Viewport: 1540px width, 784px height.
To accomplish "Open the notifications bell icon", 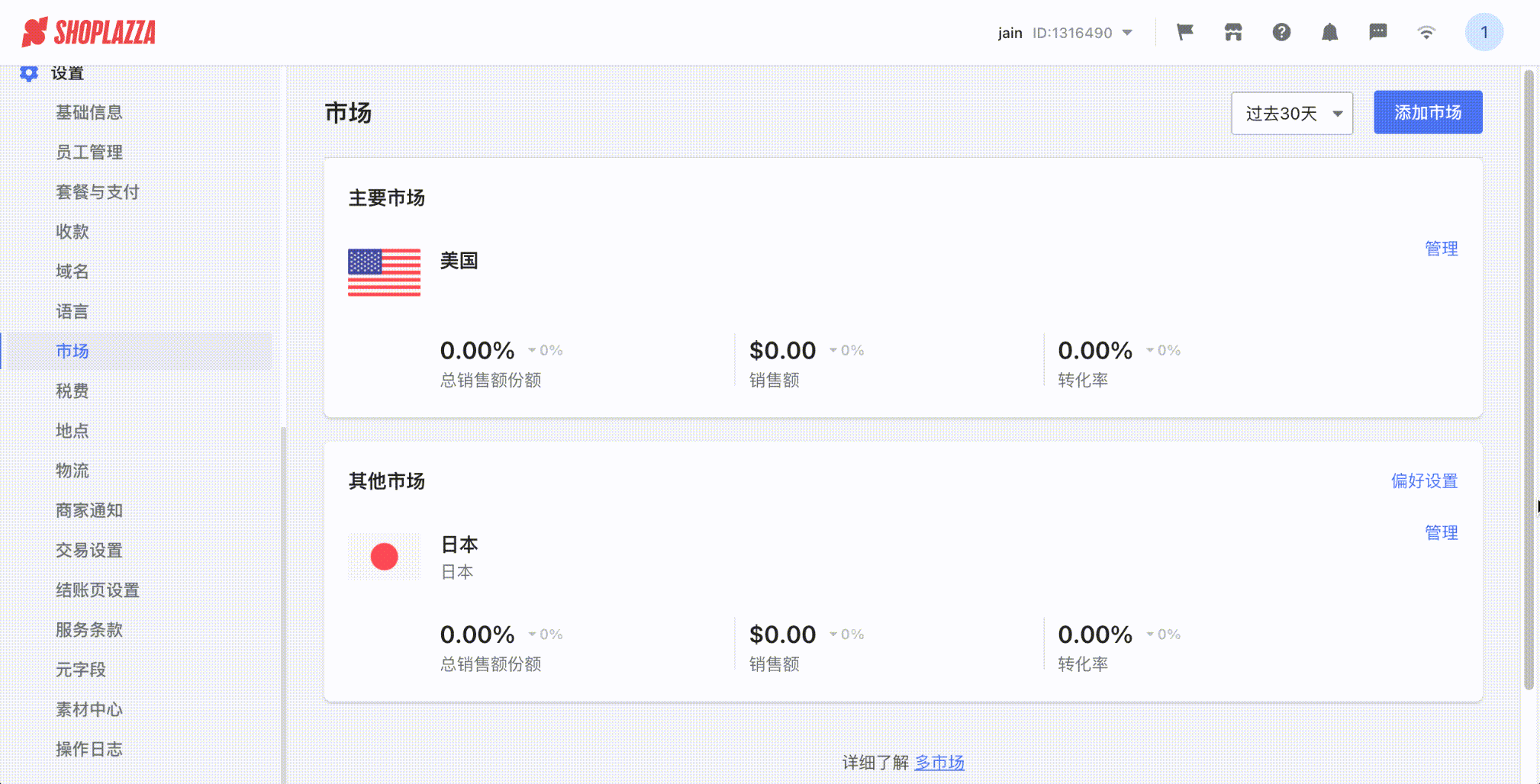I will click(x=1329, y=32).
